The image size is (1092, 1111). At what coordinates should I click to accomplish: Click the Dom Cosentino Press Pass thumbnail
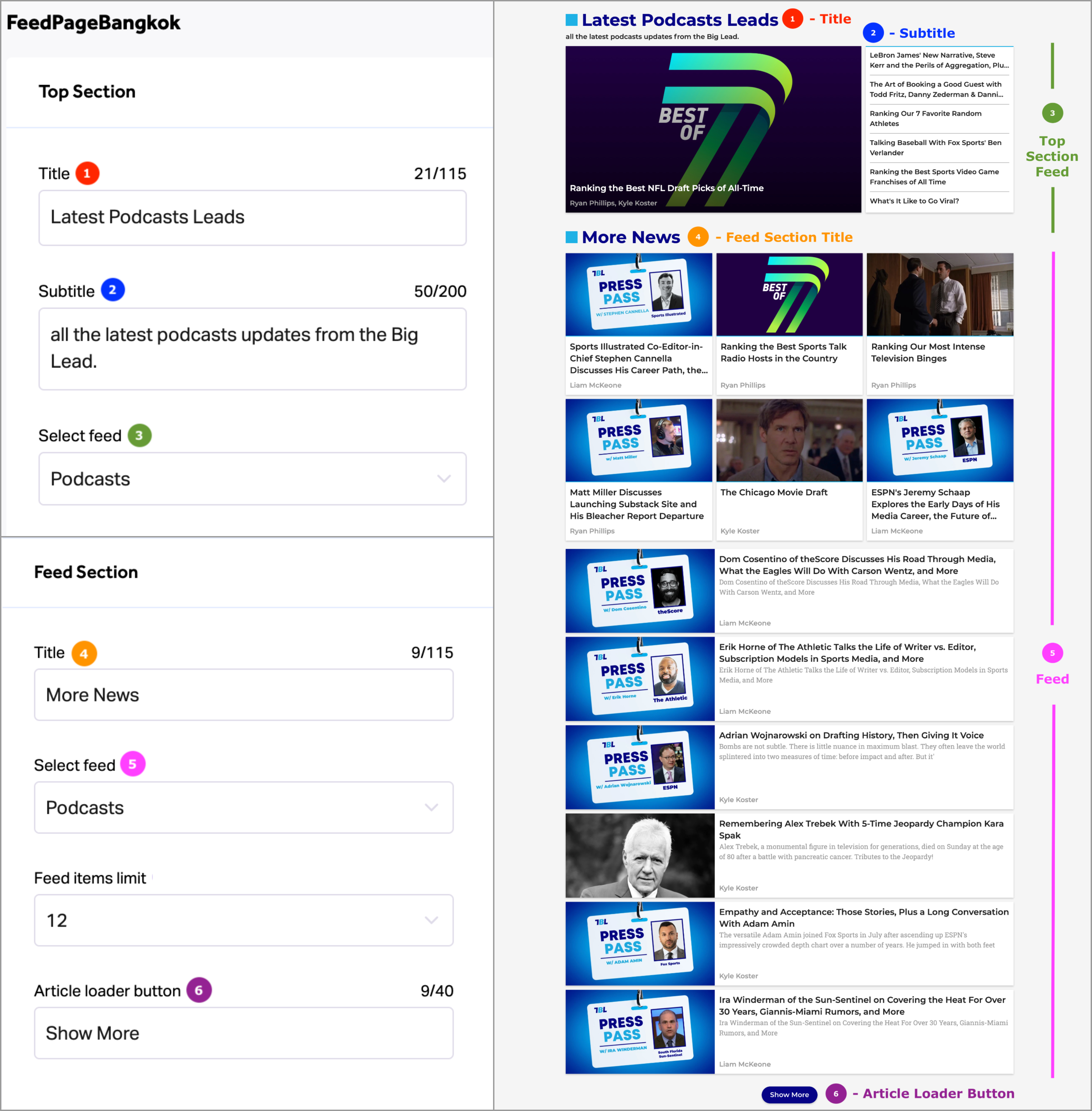[640, 591]
